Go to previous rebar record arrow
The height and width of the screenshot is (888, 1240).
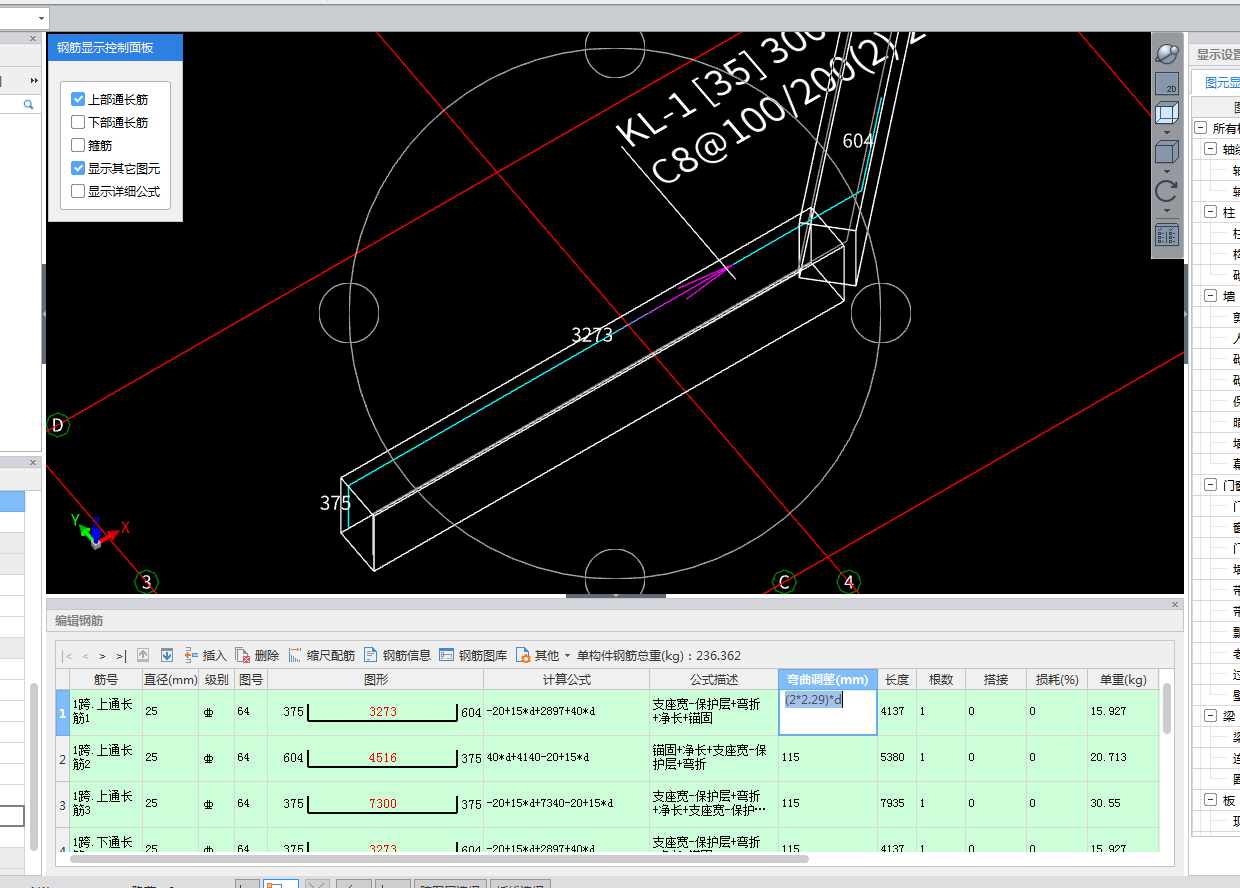[x=86, y=656]
